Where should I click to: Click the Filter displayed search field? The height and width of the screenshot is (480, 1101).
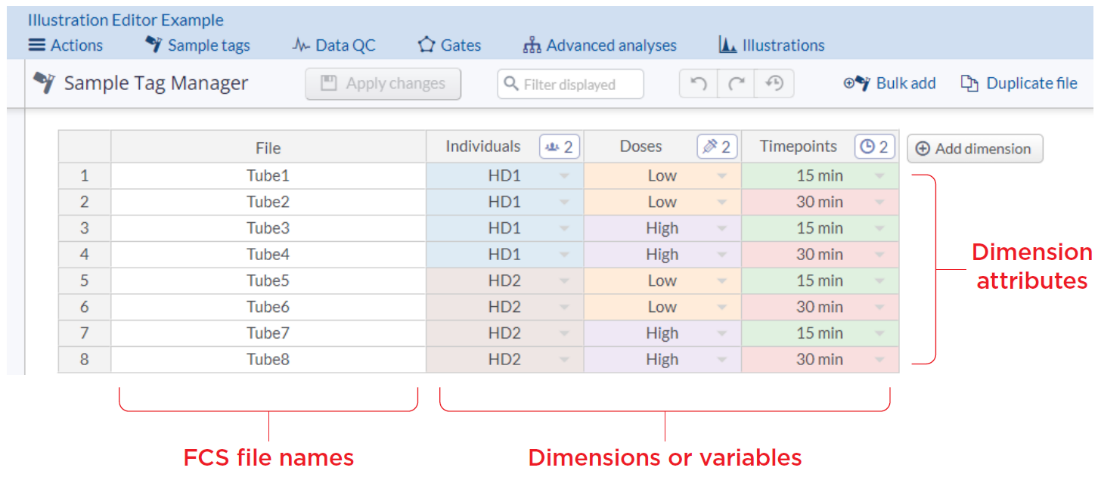pyautogui.click(x=570, y=84)
